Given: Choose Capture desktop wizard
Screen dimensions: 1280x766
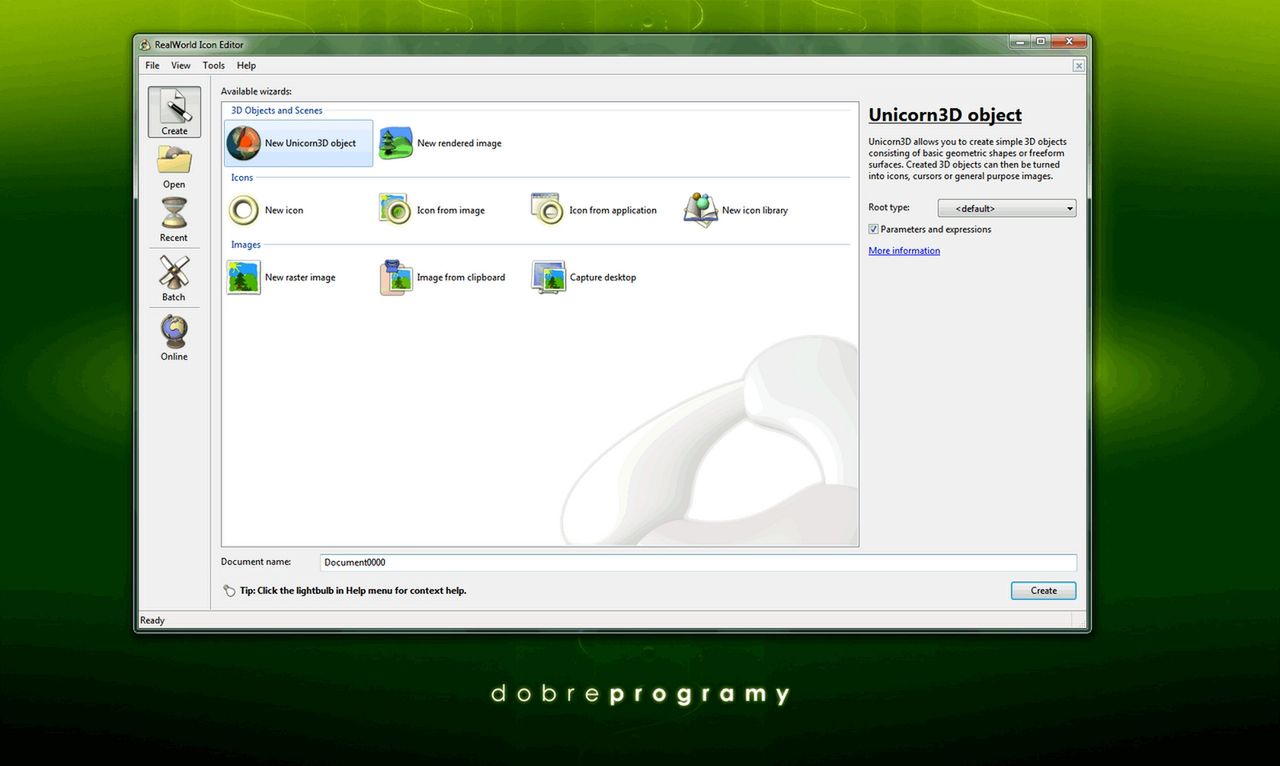Looking at the screenshot, I should tap(584, 277).
